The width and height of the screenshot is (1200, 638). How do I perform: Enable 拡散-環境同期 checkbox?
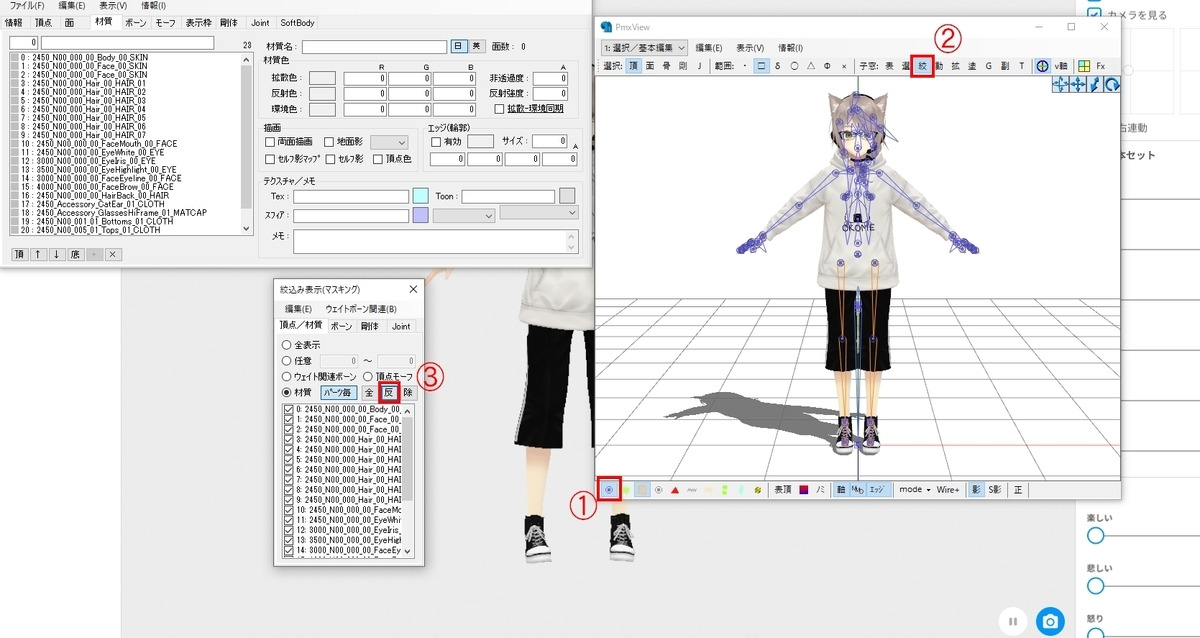coord(499,109)
